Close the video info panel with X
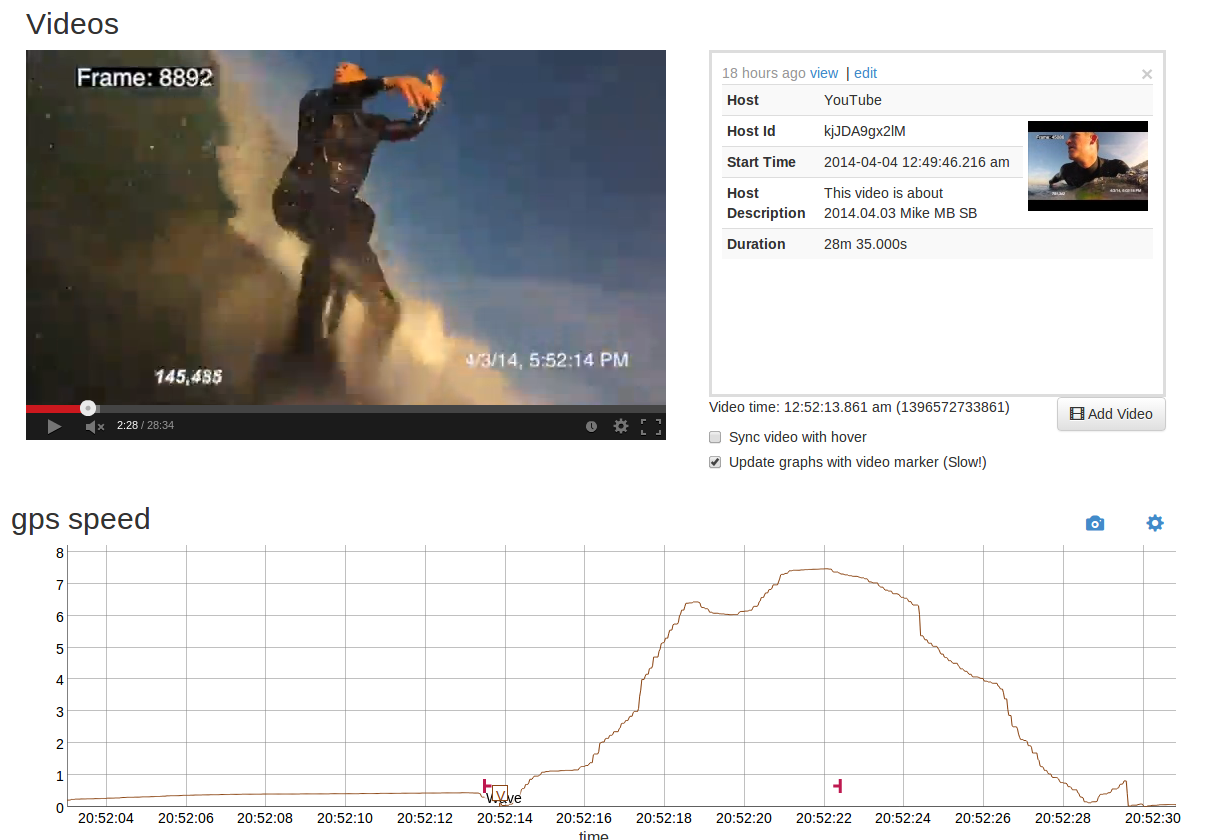Viewport: 1209px width, 840px height. [x=1147, y=74]
